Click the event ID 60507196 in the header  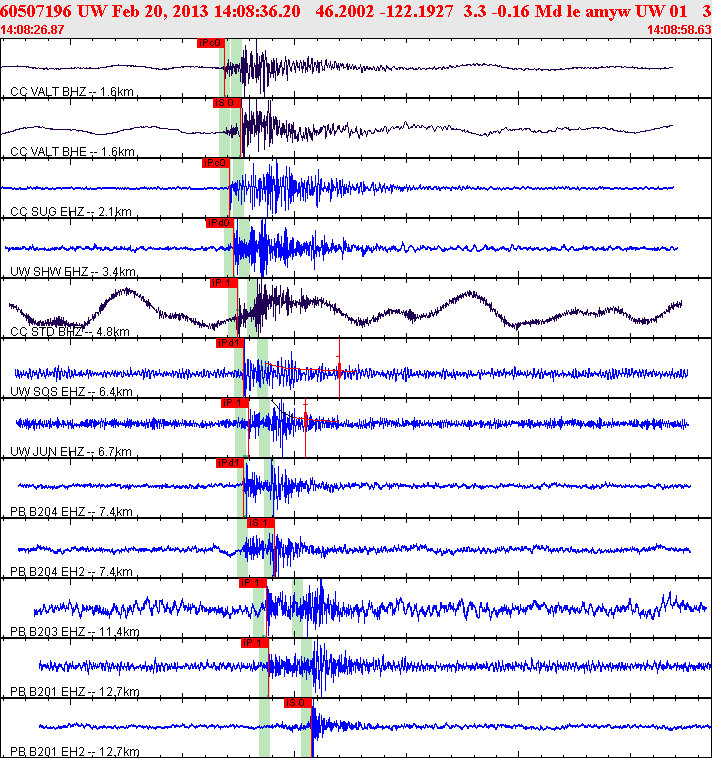[x=35, y=11]
